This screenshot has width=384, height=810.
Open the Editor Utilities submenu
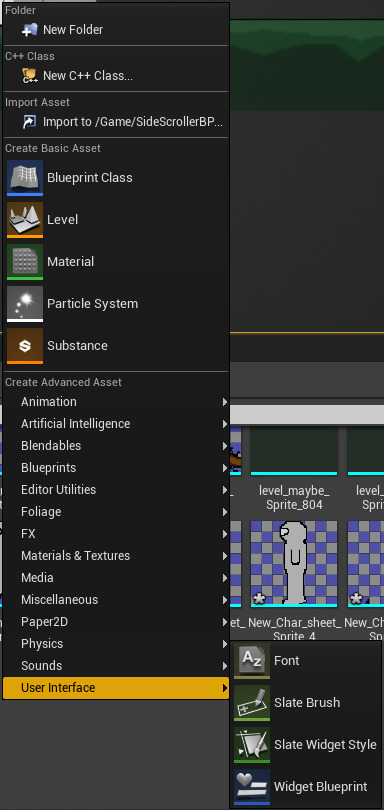116,490
